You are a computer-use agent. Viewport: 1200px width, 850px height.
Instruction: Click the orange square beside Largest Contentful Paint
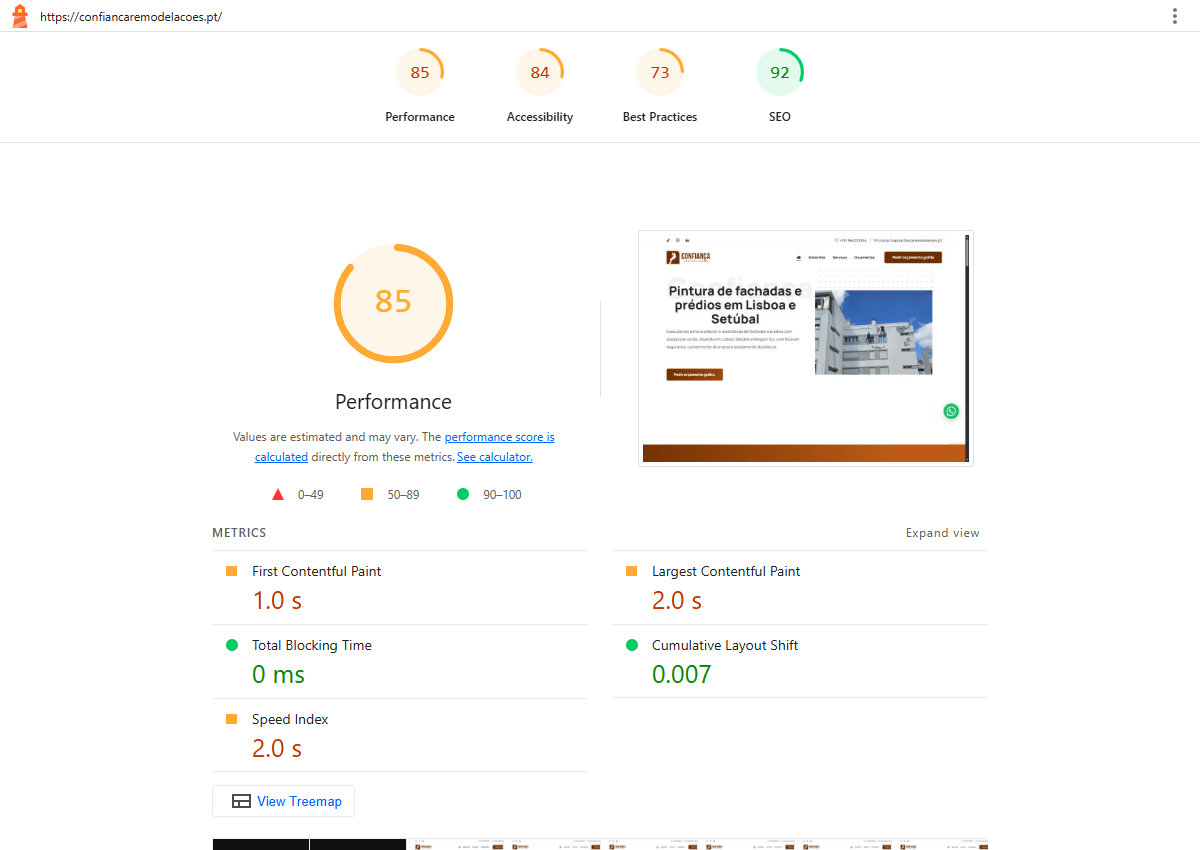point(632,571)
